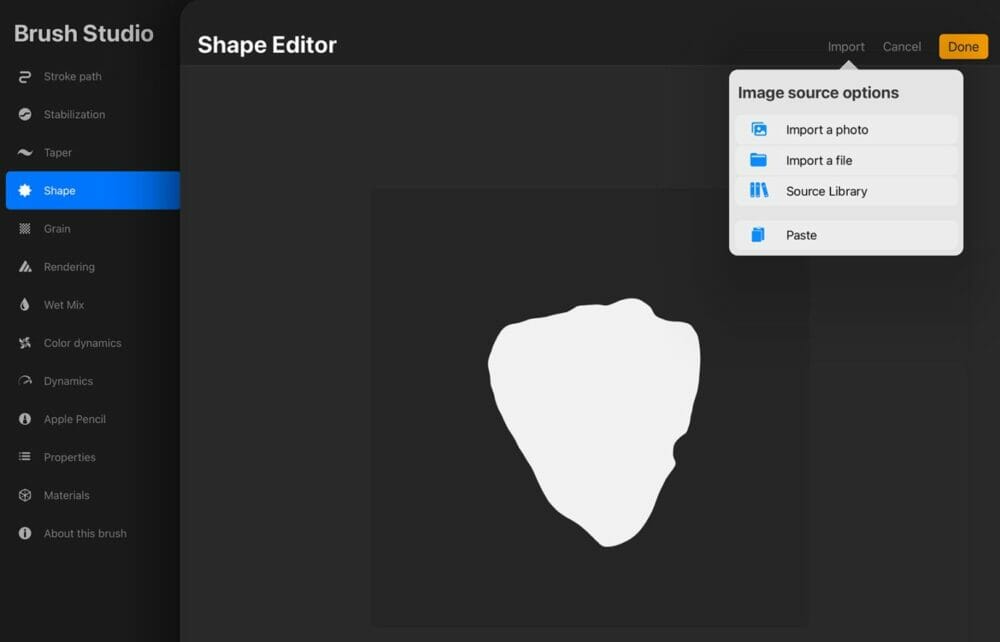Cancel the shape editing session
1000x642 pixels.
901,46
